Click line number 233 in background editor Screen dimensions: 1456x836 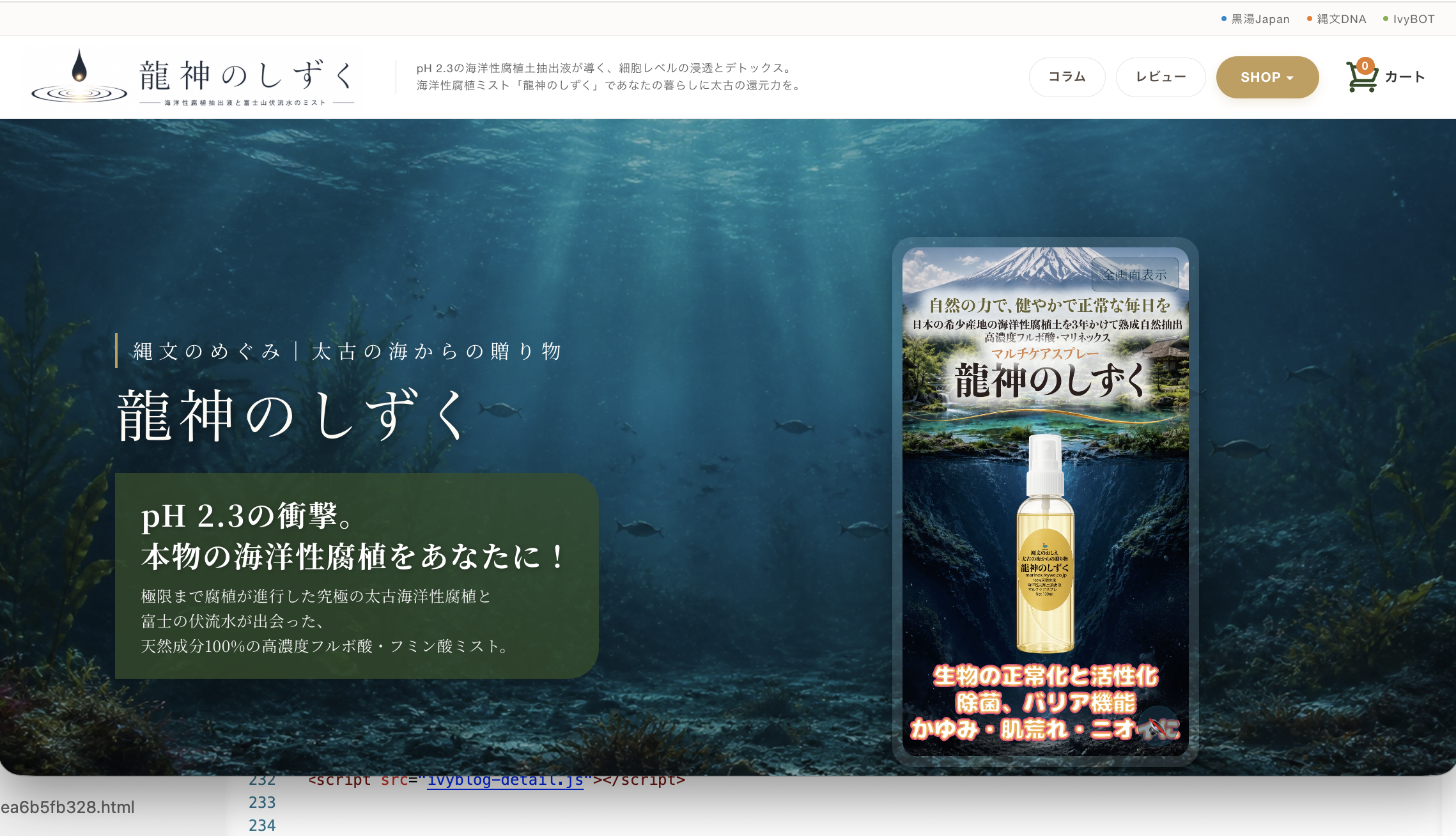(x=262, y=803)
